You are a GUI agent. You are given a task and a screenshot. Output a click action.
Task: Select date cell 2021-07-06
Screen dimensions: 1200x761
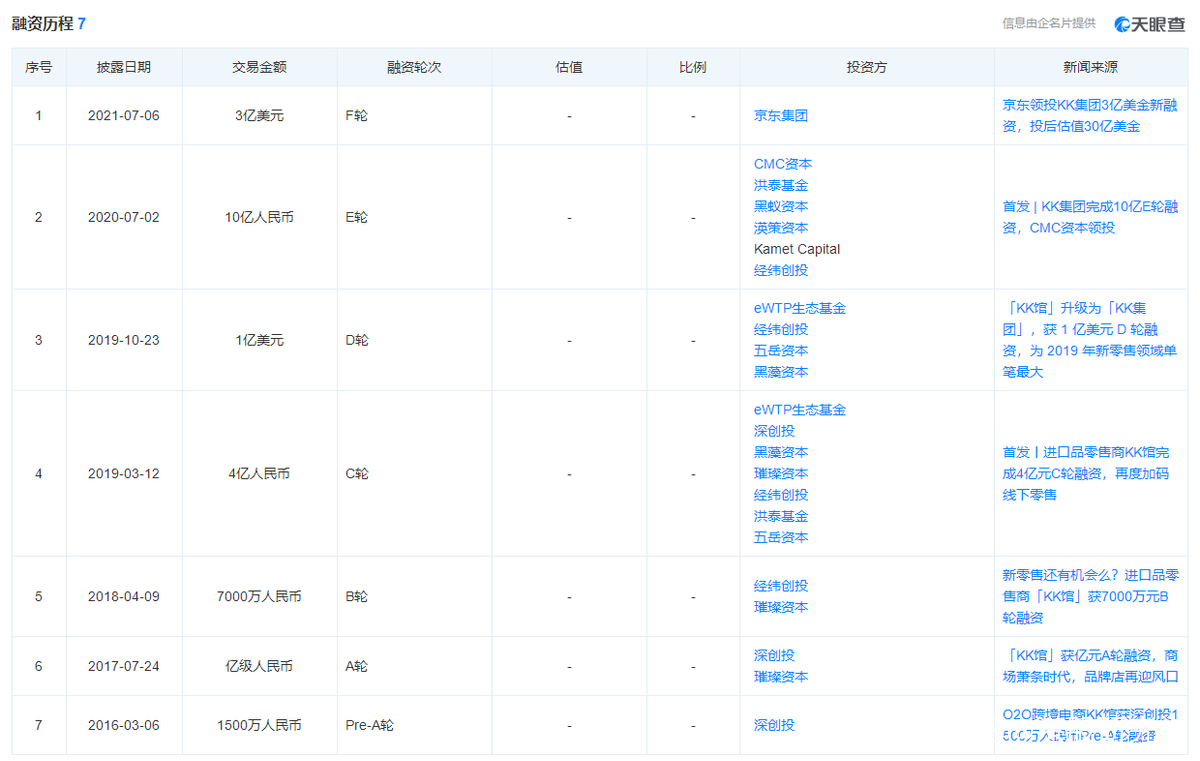[124, 116]
